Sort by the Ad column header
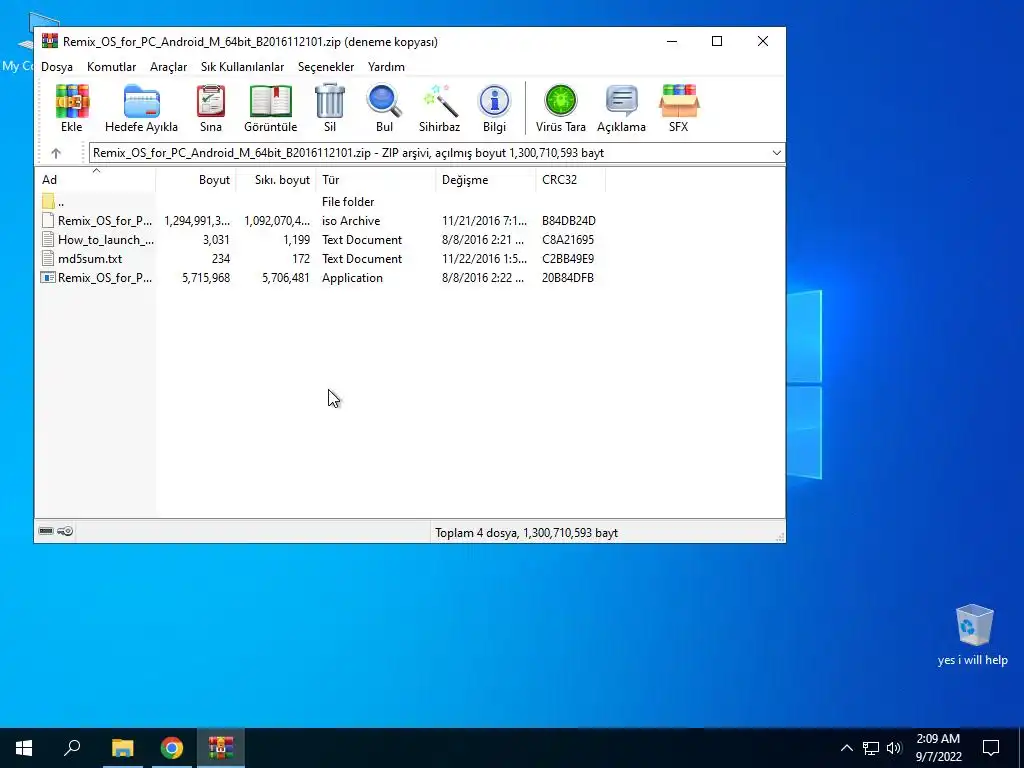Screen dimensions: 1024x768 (x=96, y=180)
